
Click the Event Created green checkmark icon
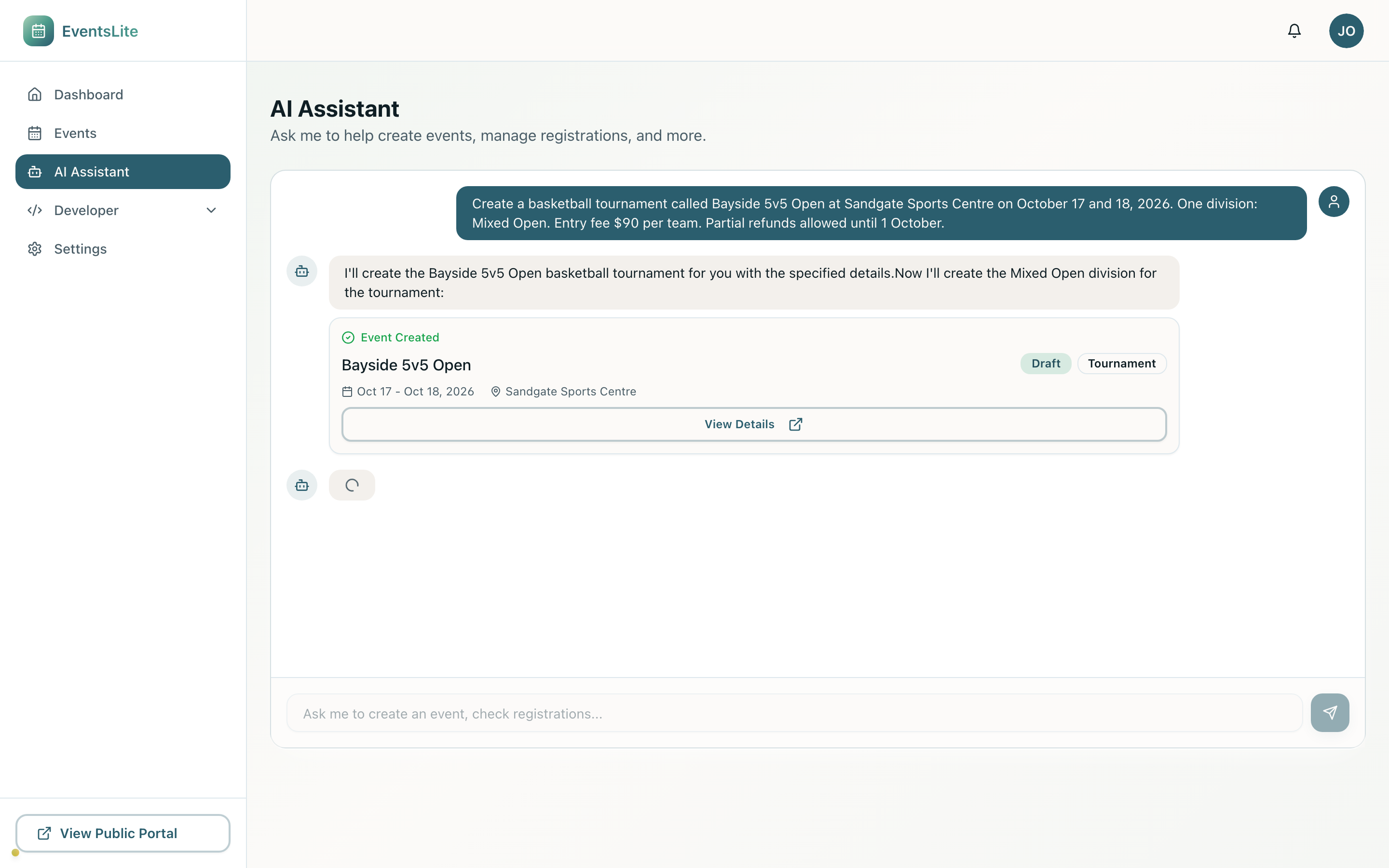348,338
